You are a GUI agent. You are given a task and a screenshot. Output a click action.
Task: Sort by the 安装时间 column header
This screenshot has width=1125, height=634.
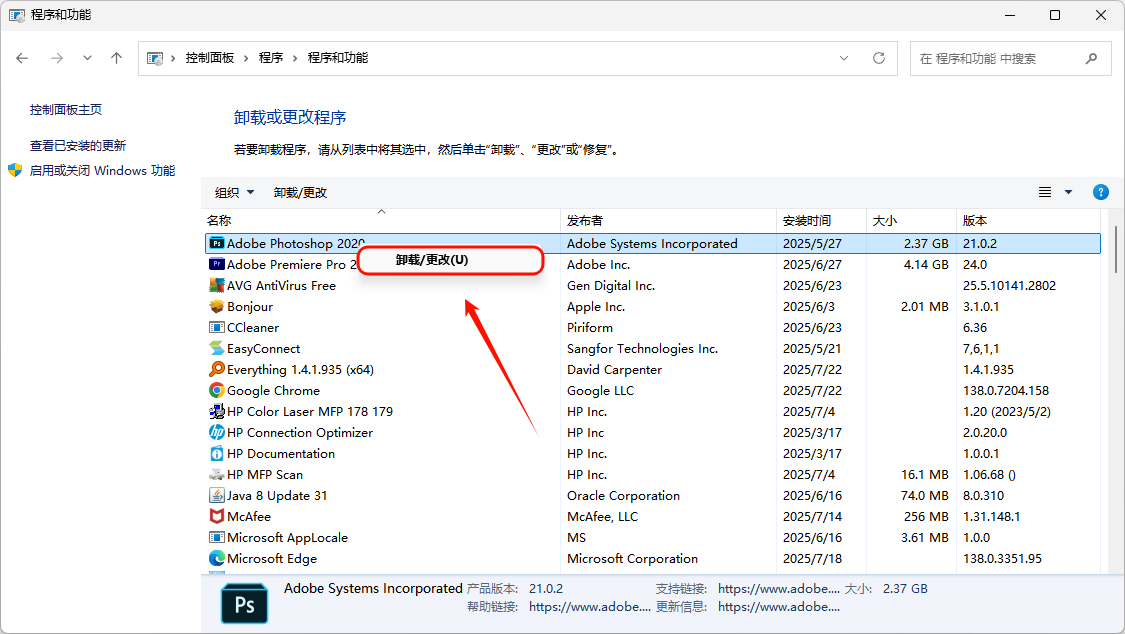[x=822, y=220]
